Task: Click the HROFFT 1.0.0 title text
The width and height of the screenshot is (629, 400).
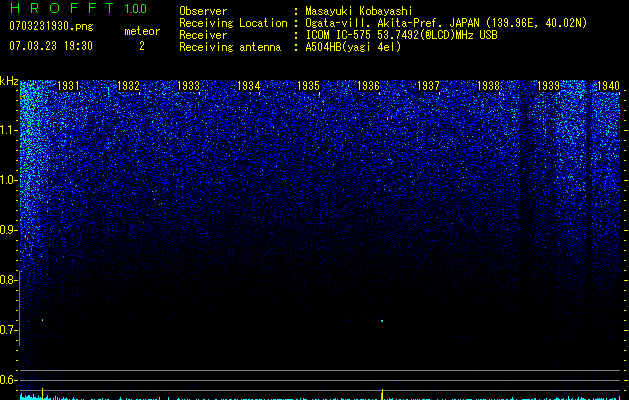Action: [x=78, y=8]
